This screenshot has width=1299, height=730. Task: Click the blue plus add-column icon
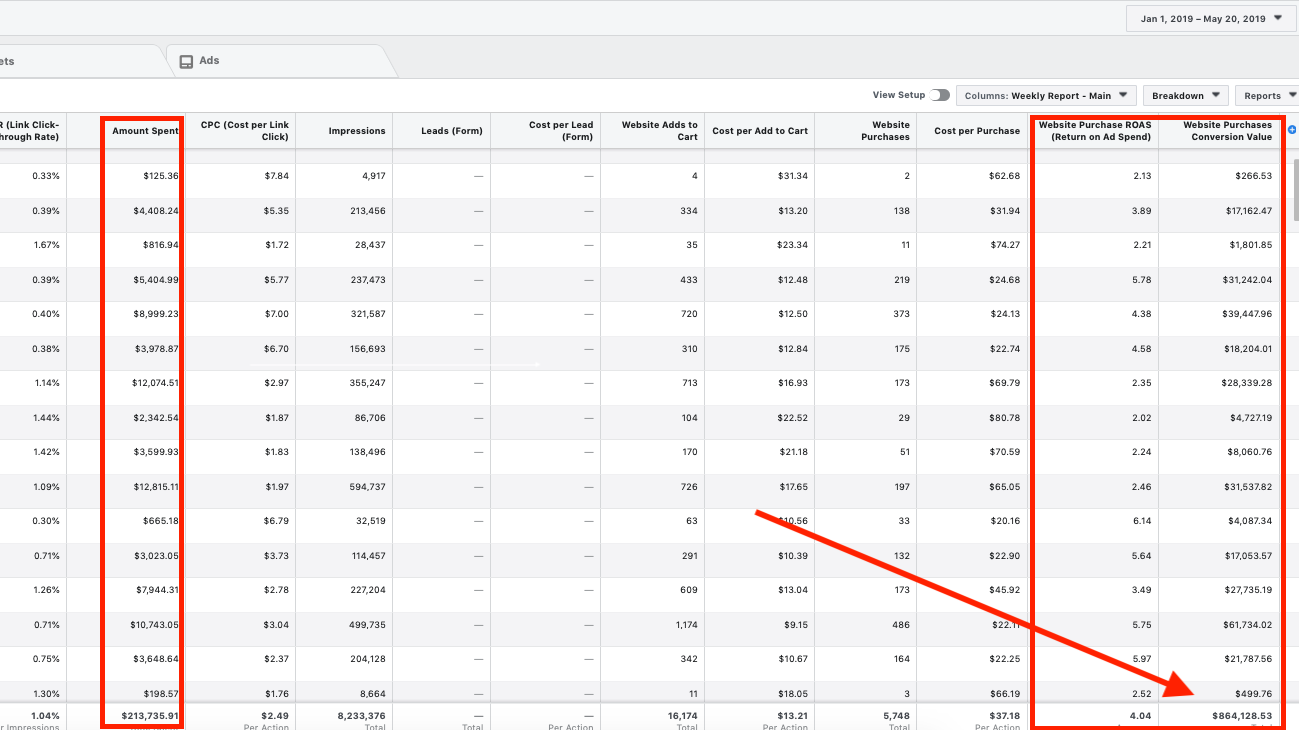tap(1292, 130)
